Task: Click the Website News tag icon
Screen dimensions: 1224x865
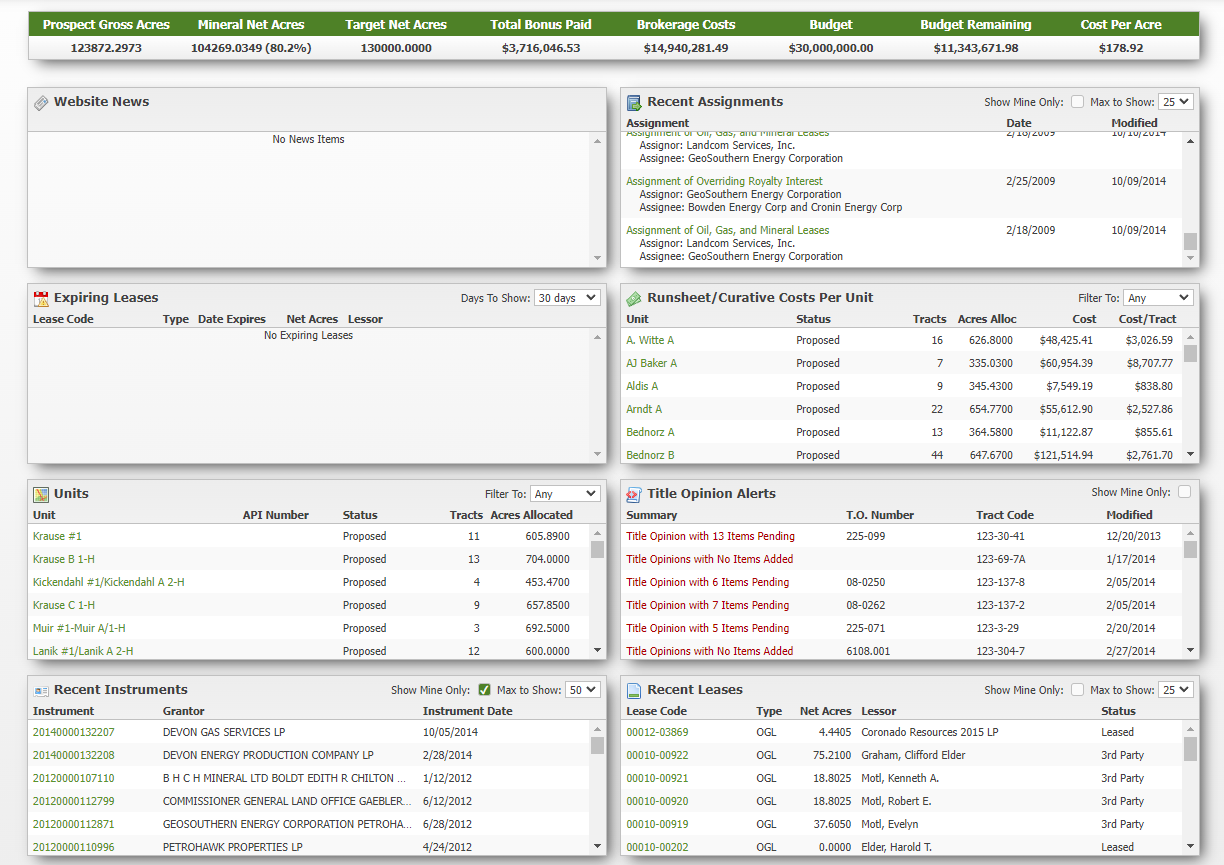Action: pos(41,102)
